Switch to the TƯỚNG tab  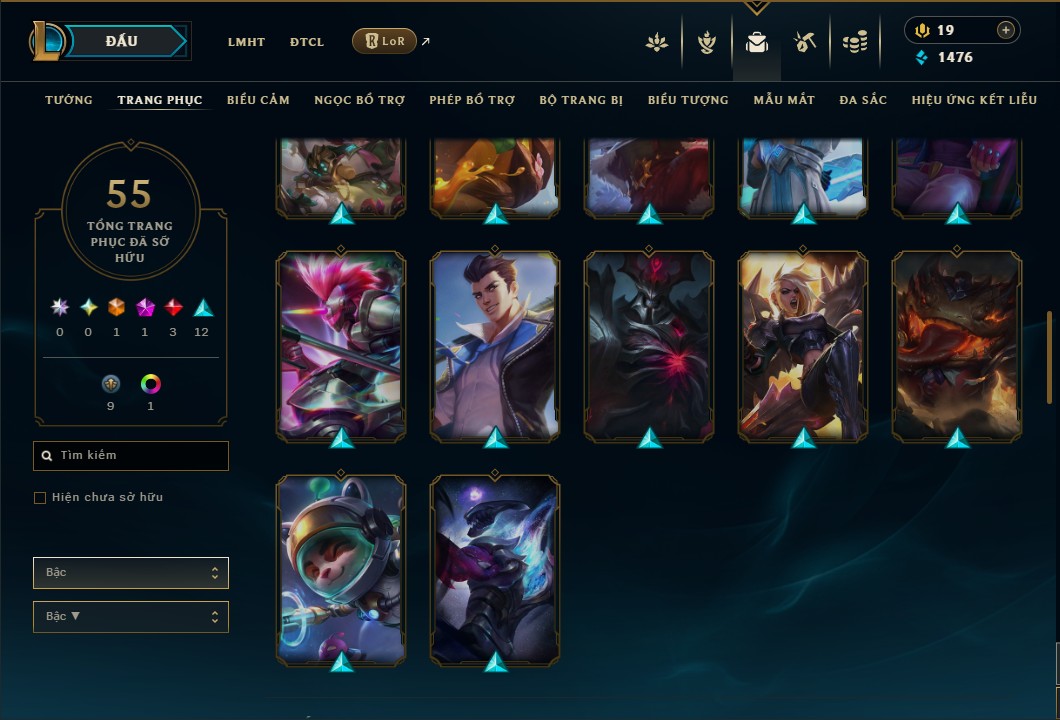tap(69, 100)
